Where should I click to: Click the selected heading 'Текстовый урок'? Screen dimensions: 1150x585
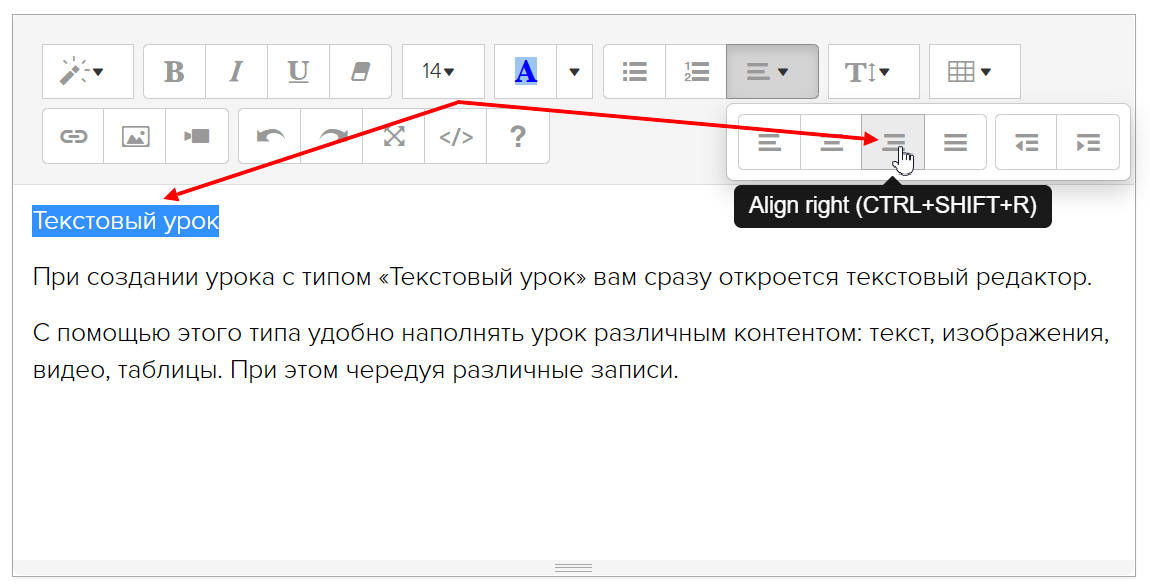pyautogui.click(x=125, y=221)
